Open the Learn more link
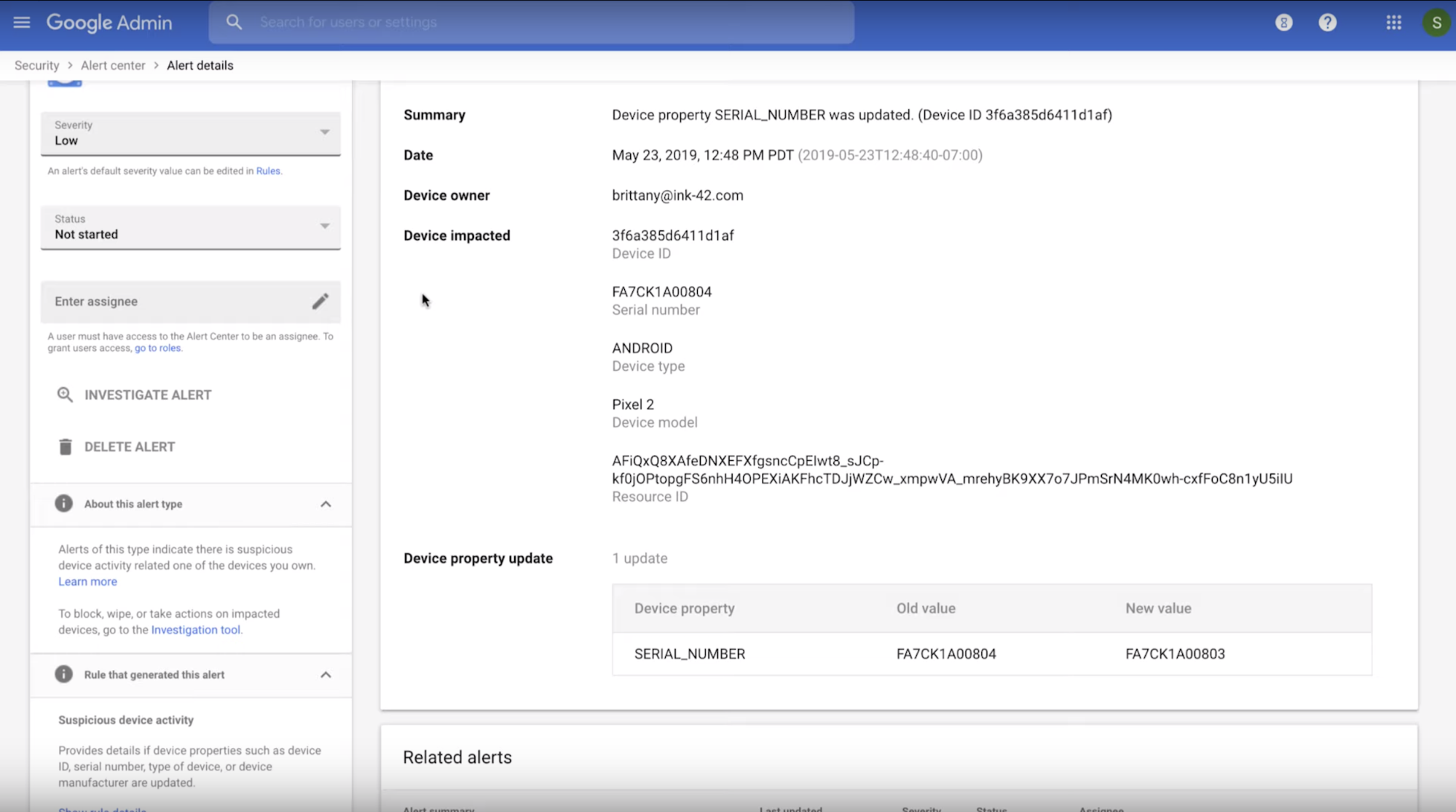Screen dimensions: 1456x812 point(87,582)
